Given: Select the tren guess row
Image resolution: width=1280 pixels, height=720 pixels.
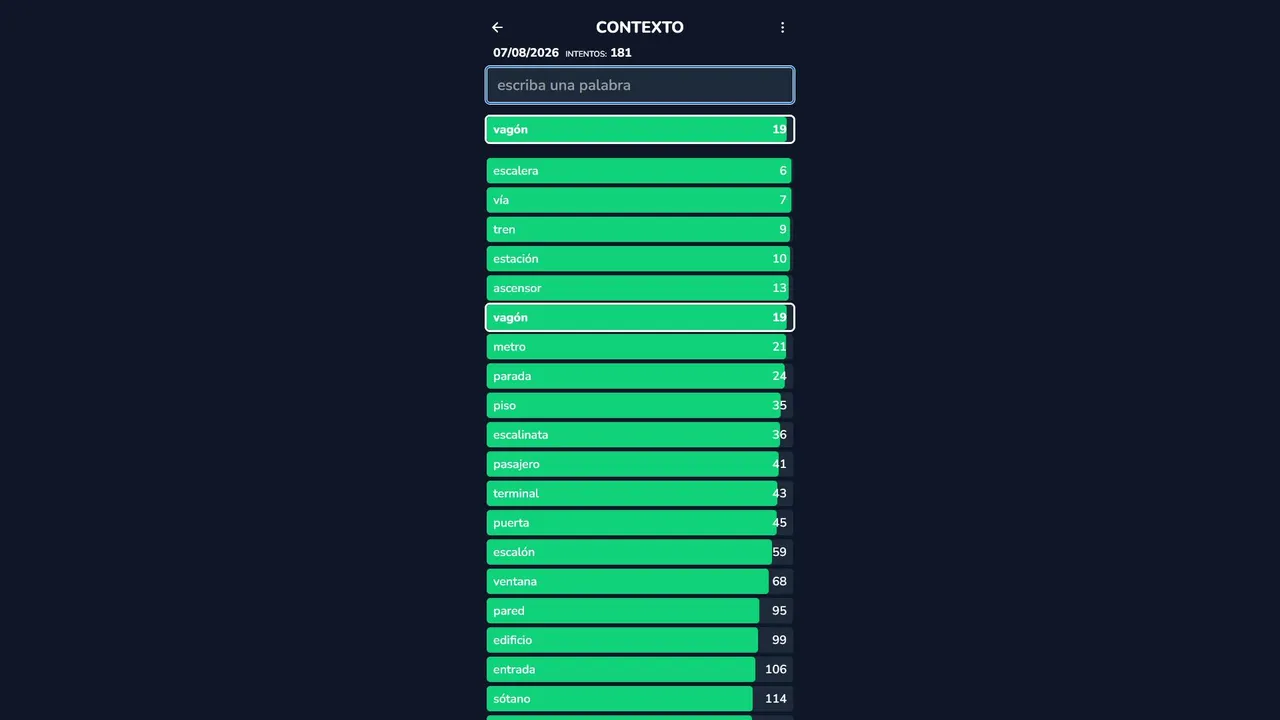Looking at the screenshot, I should tap(640, 229).
